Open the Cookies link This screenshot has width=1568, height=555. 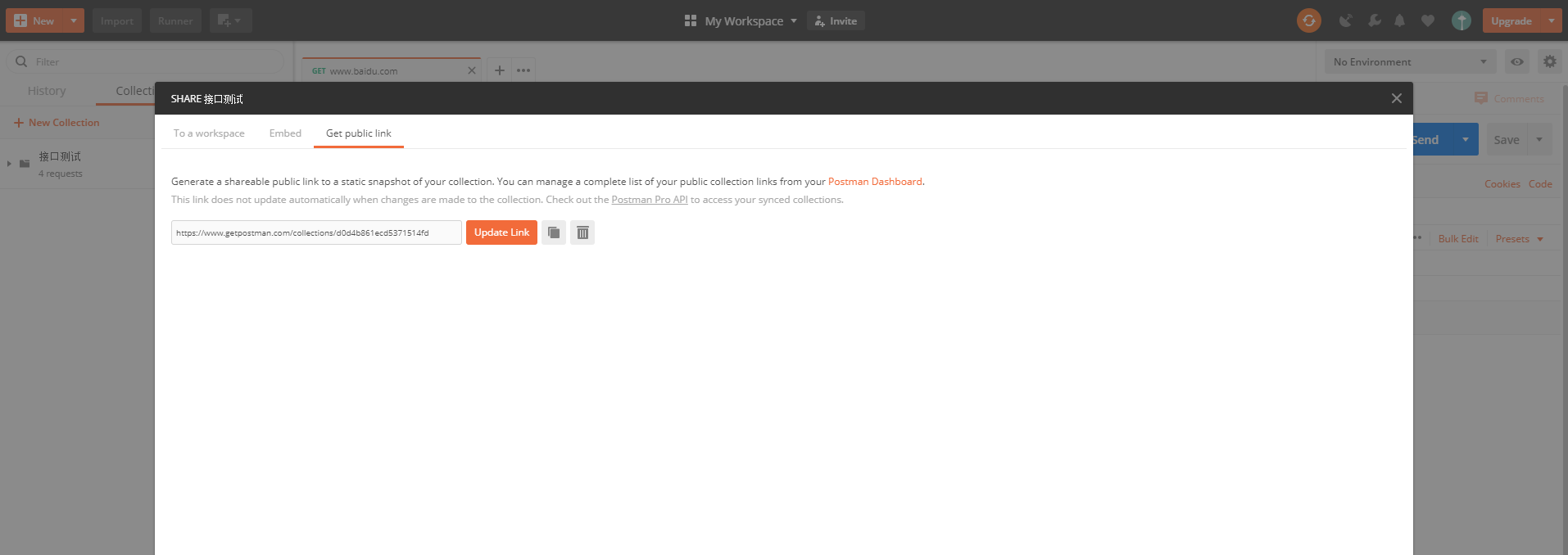[1502, 184]
